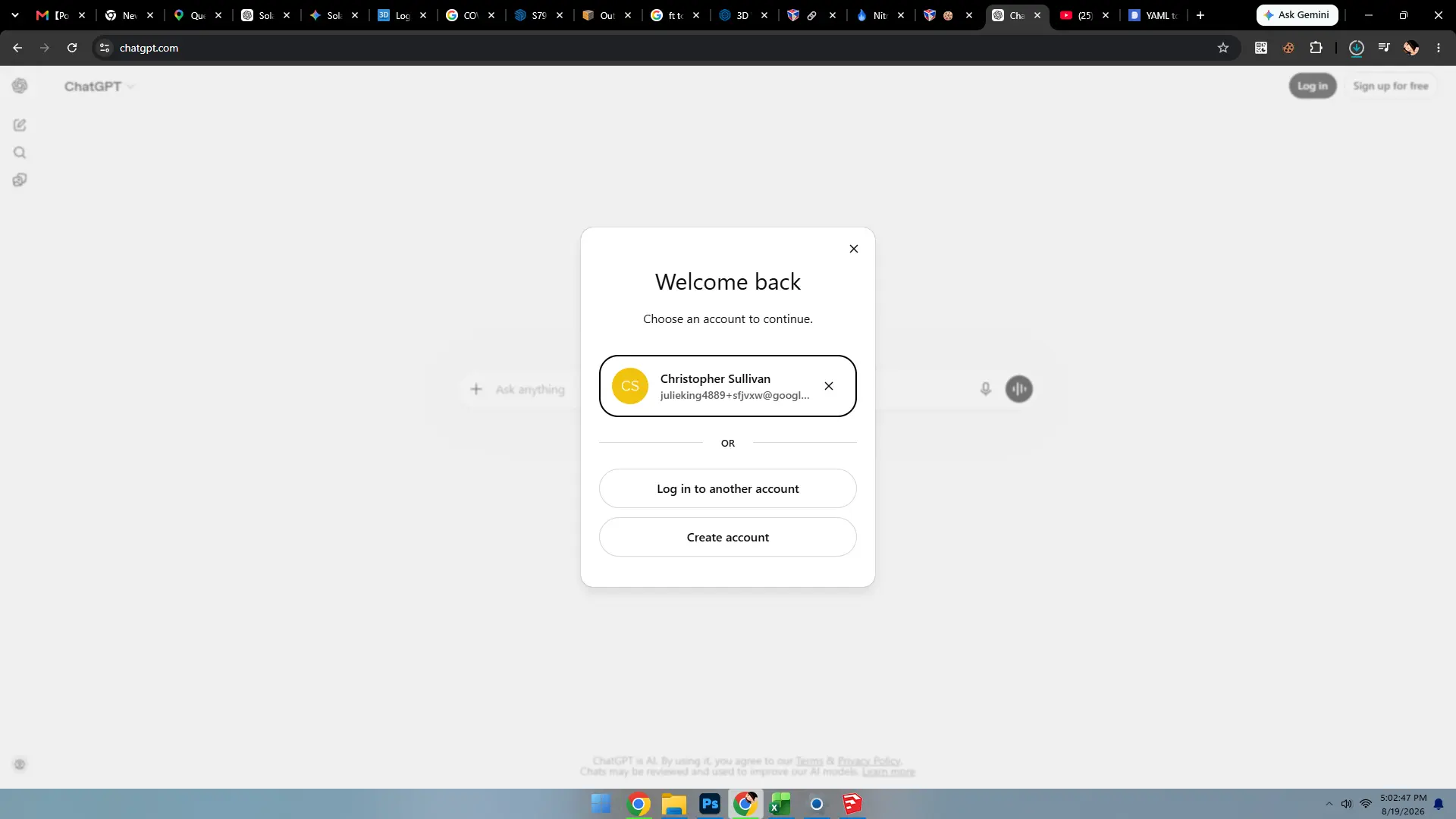Close the active ChatGPT tab

click(1037, 15)
